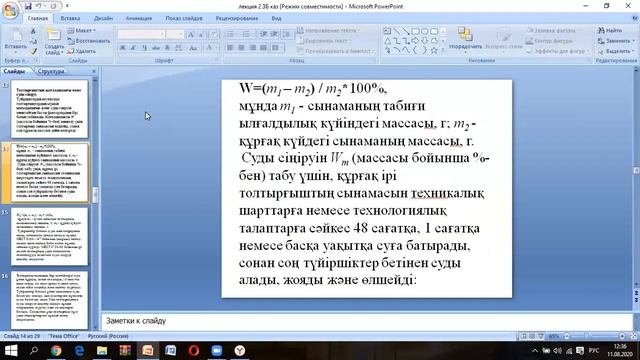Viewport: 640px width, 360px height.
Task: Select the text box shape
Action: coord(387,31)
